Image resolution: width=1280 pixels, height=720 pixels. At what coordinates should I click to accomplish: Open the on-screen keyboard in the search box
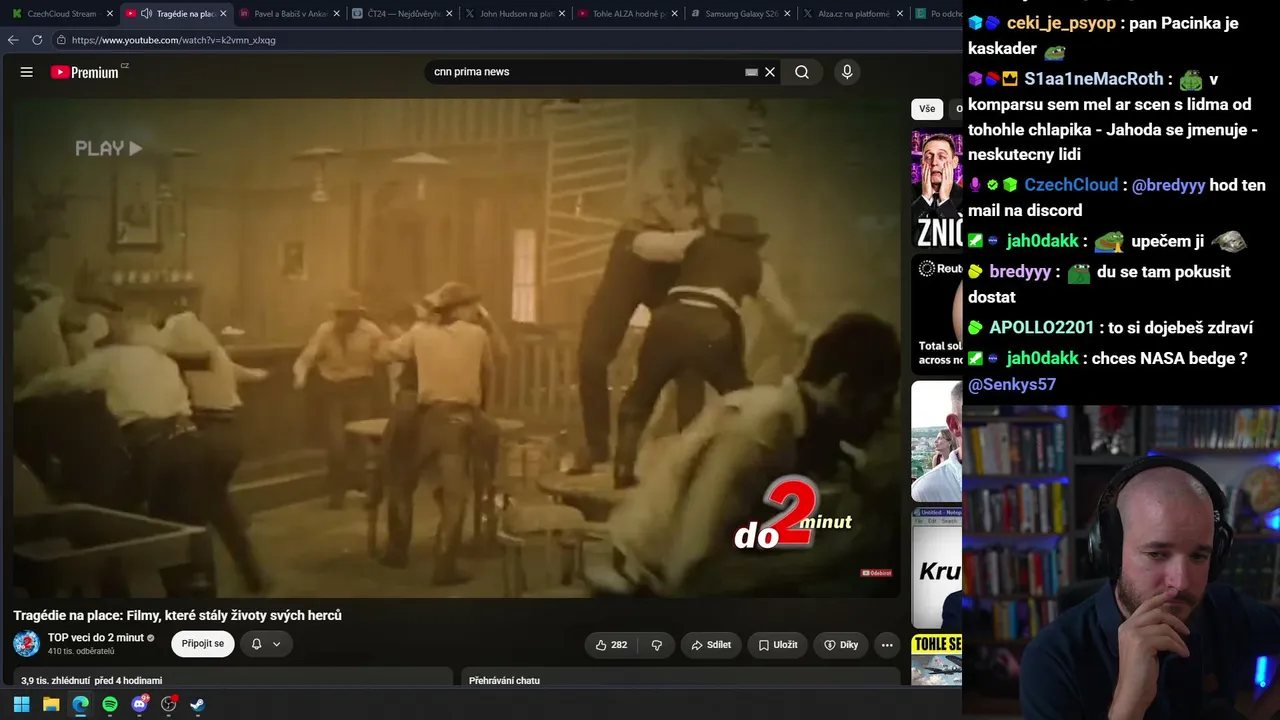[x=751, y=72]
